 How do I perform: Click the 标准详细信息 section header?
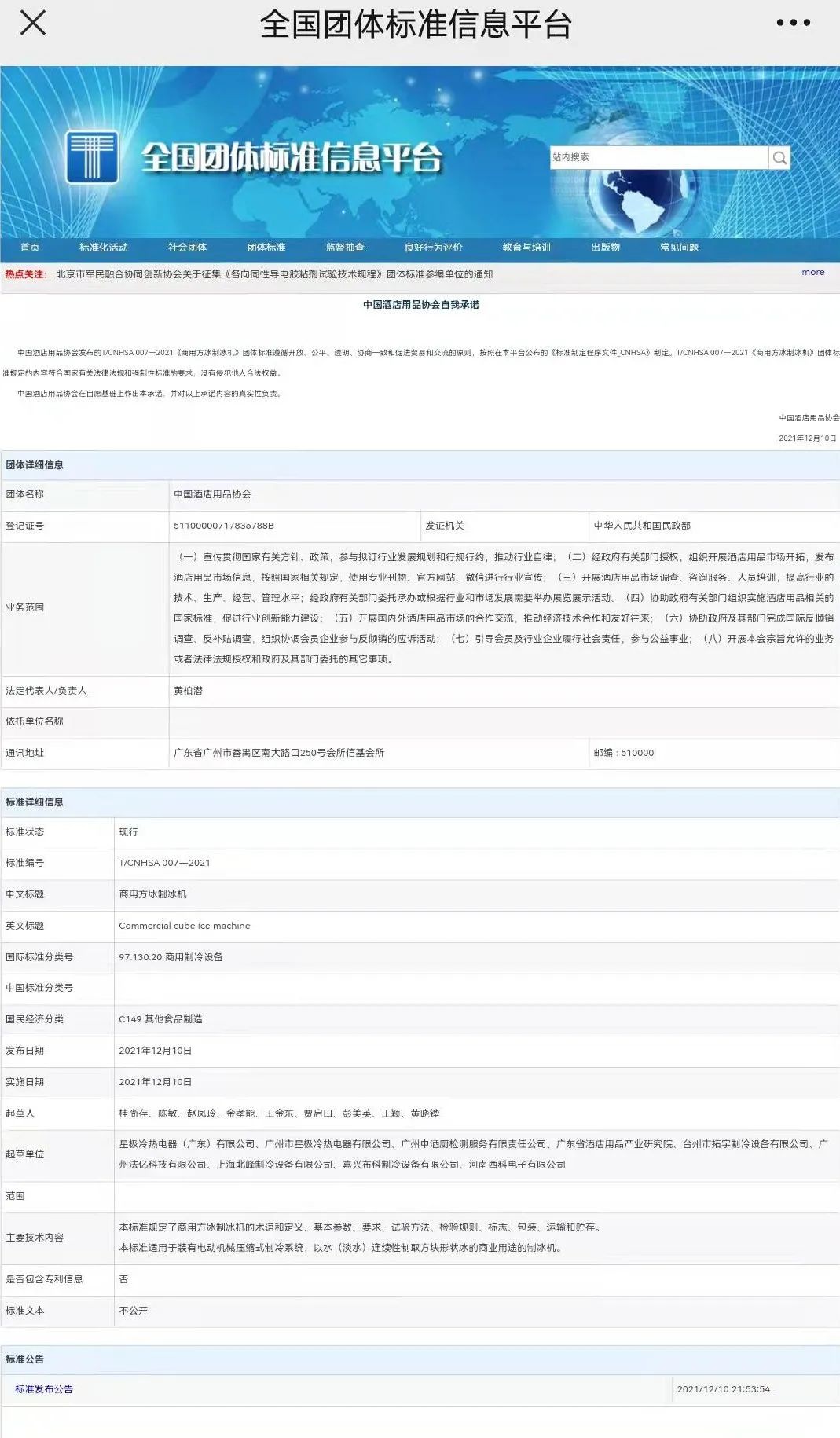(x=35, y=802)
